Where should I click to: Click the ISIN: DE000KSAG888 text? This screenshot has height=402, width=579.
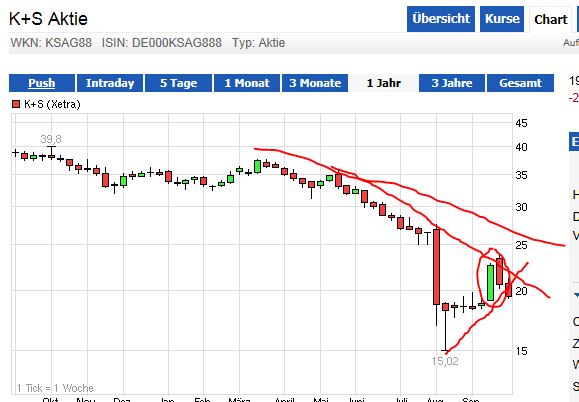[162, 43]
